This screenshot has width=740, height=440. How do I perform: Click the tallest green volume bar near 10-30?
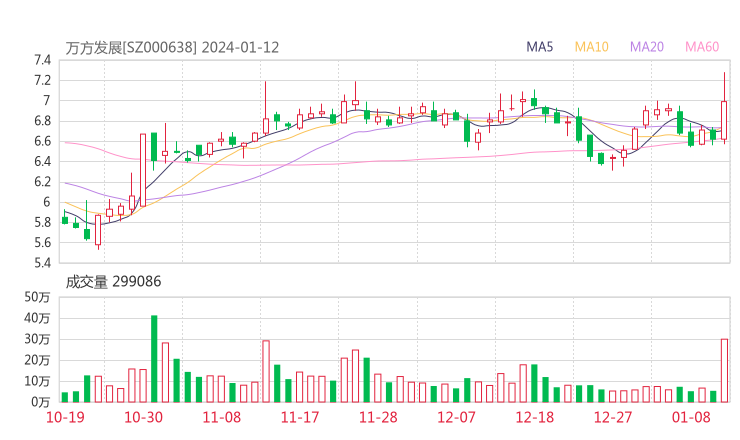154,359
